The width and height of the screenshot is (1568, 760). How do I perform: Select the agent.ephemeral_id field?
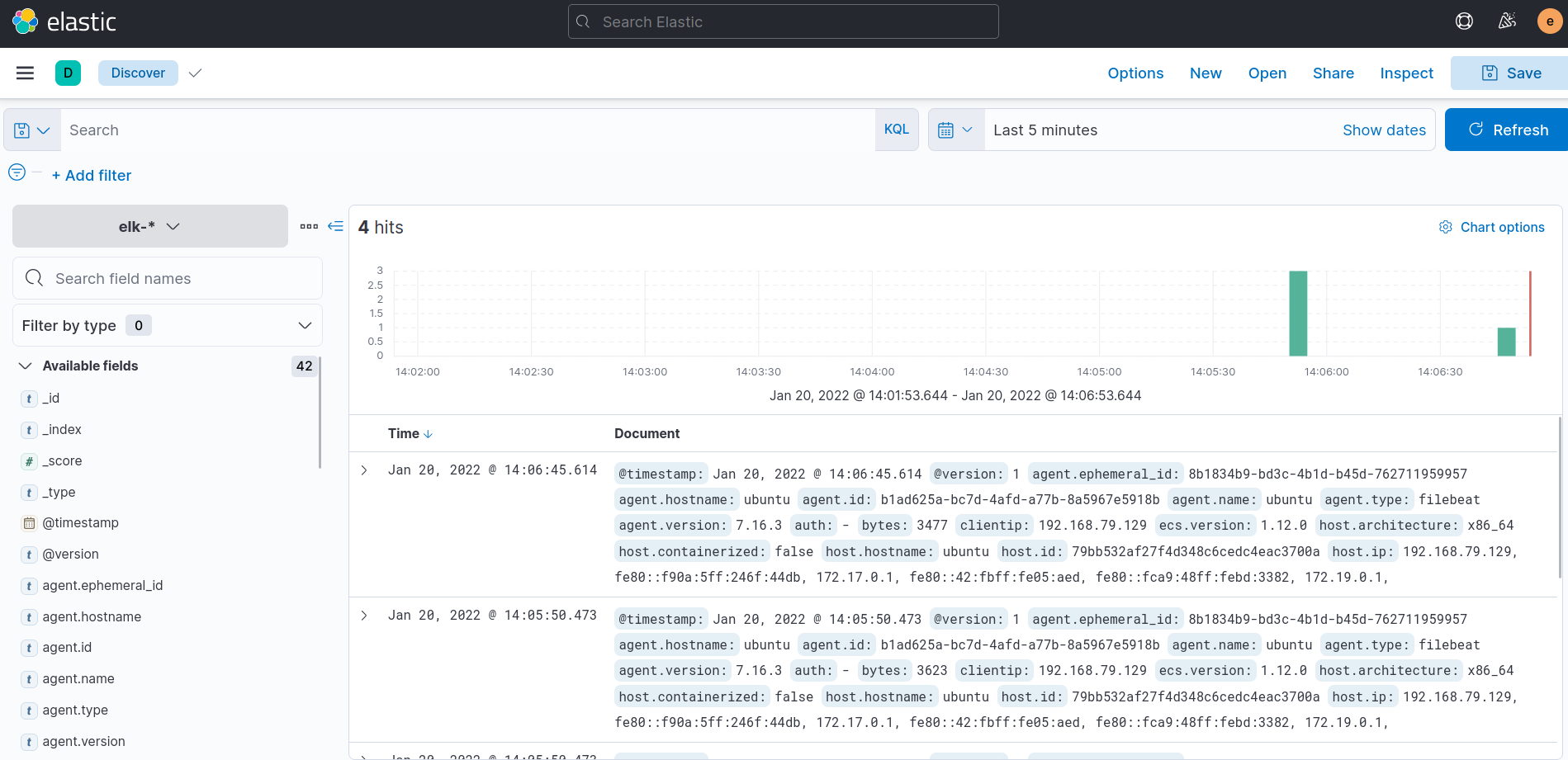click(102, 586)
